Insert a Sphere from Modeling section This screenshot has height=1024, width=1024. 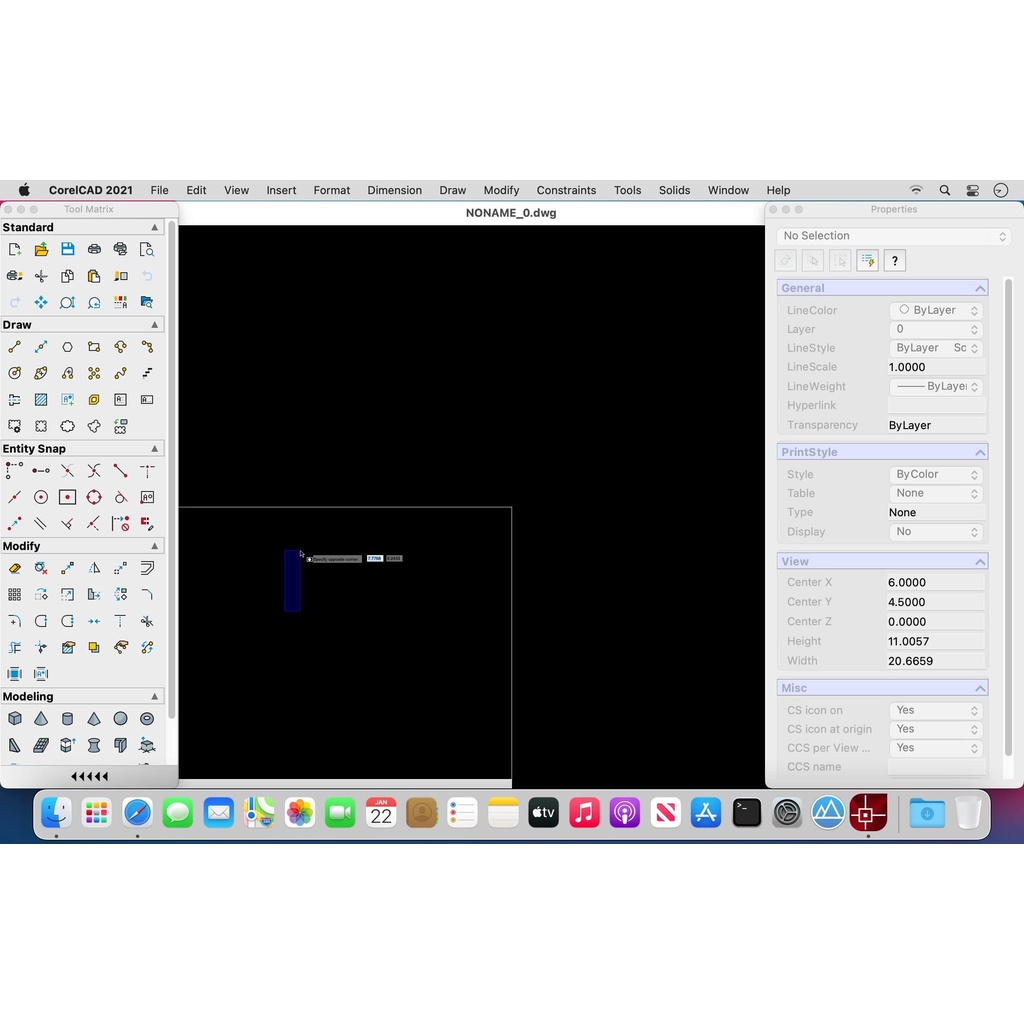(x=120, y=718)
